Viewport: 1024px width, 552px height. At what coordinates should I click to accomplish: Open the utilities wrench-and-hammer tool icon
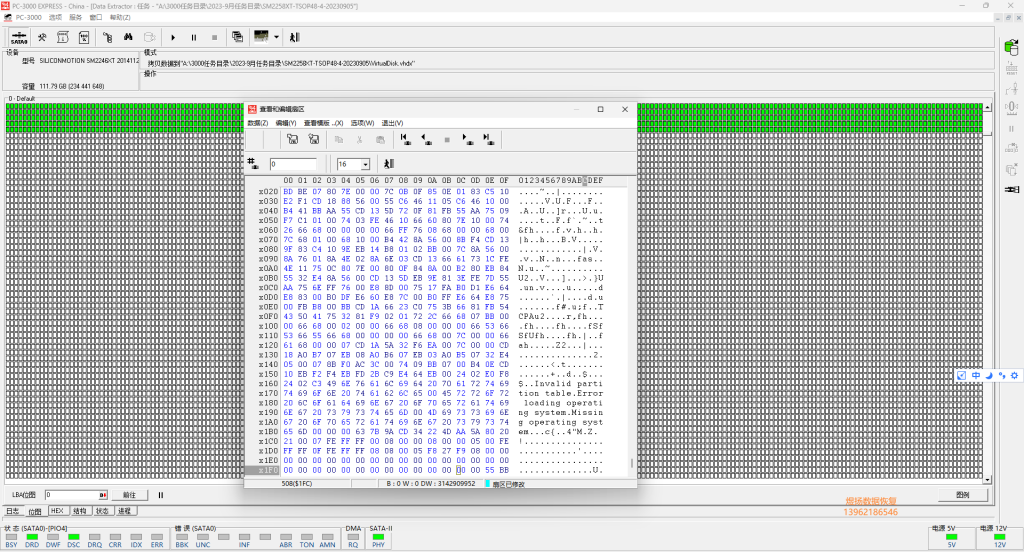click(x=42, y=37)
